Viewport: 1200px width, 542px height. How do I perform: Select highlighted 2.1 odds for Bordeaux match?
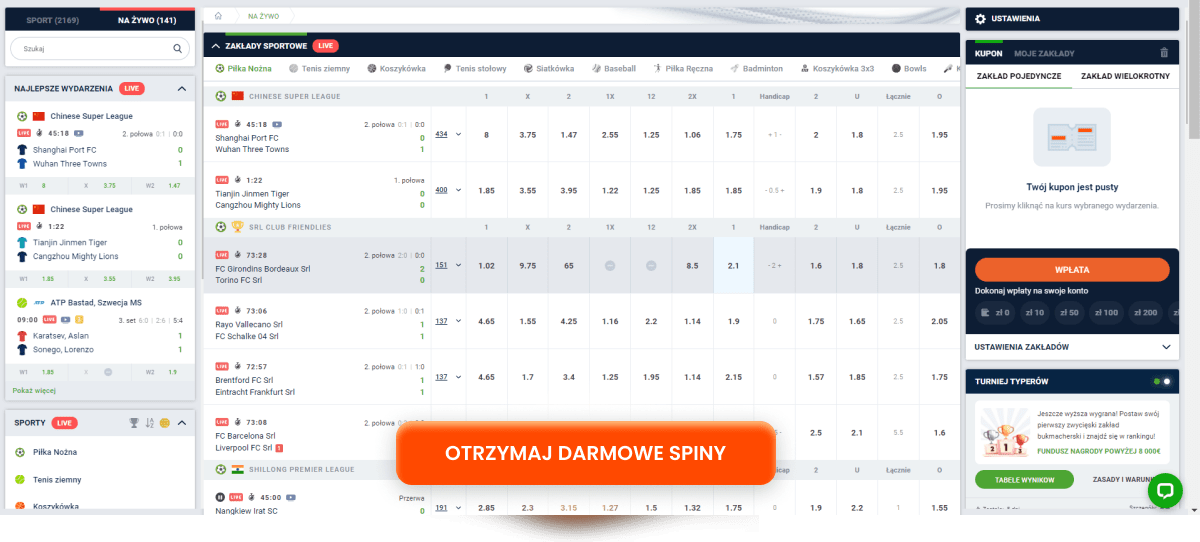click(733, 265)
